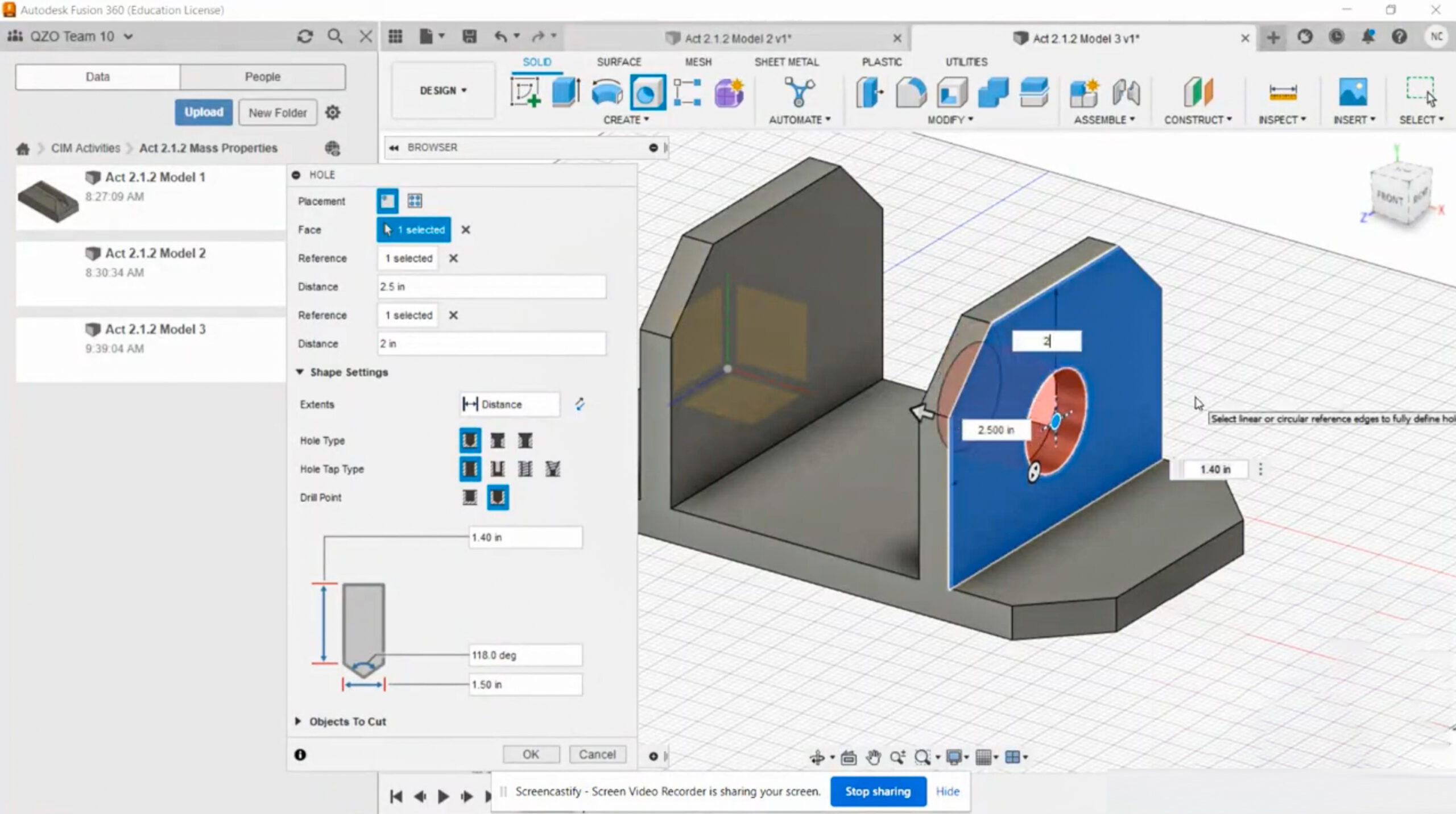Select the Combine tool
Screen dimensions: 1456x814
click(993, 92)
